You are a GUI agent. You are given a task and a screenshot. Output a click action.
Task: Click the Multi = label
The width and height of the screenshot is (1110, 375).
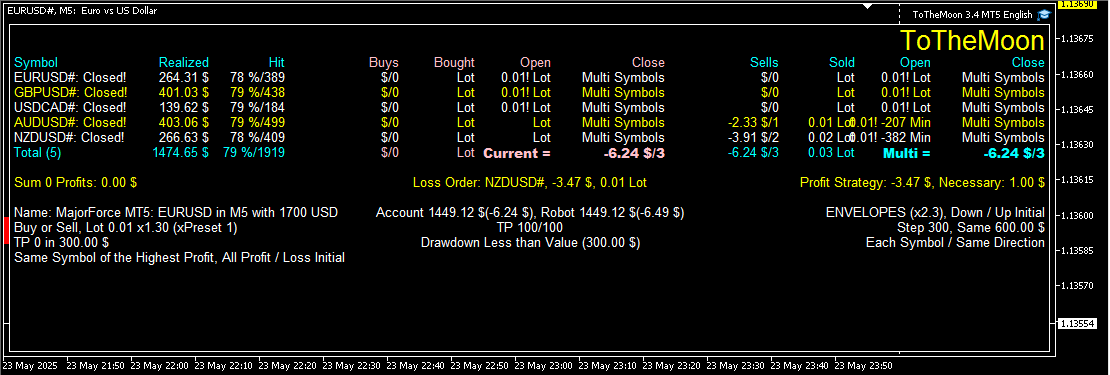point(907,153)
